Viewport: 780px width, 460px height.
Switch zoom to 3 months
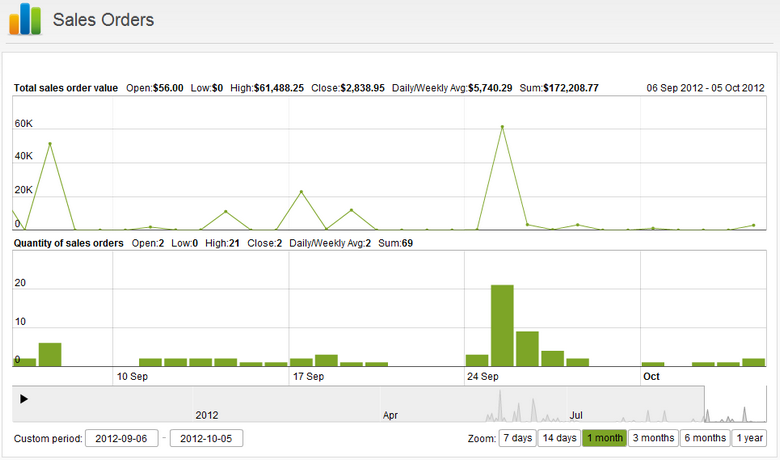(653, 438)
